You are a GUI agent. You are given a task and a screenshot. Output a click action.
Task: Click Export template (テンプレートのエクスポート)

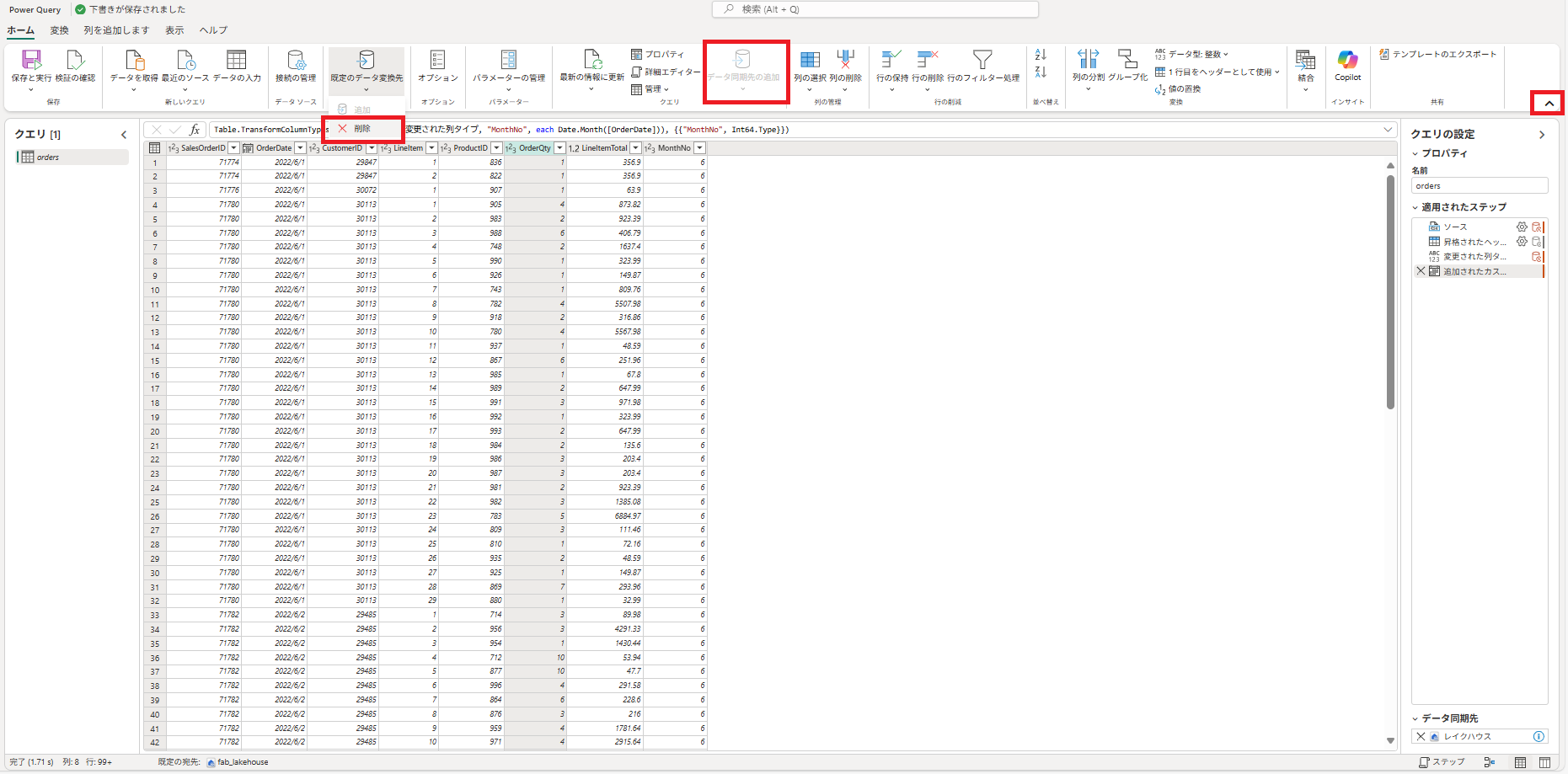(x=1438, y=54)
